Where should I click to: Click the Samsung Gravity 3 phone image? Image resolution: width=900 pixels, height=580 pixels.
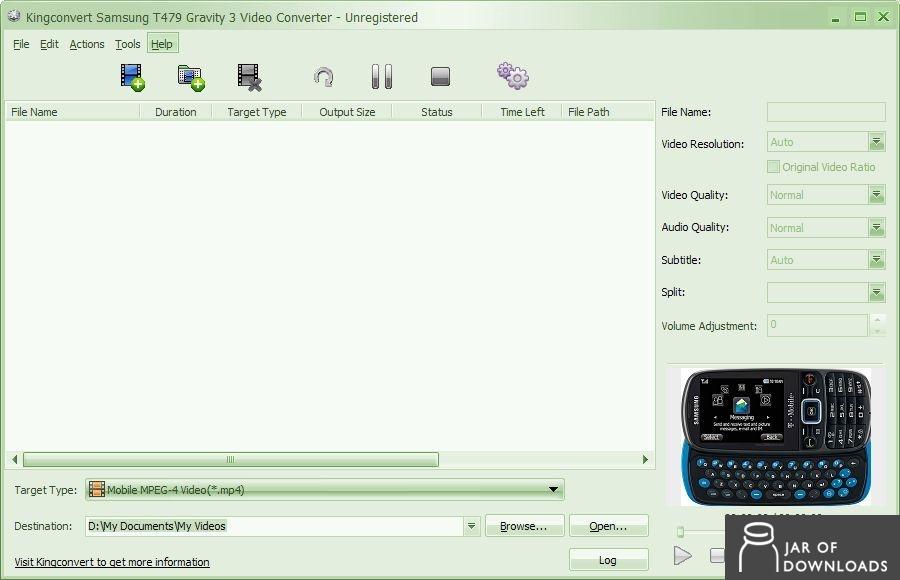[x=775, y=436]
